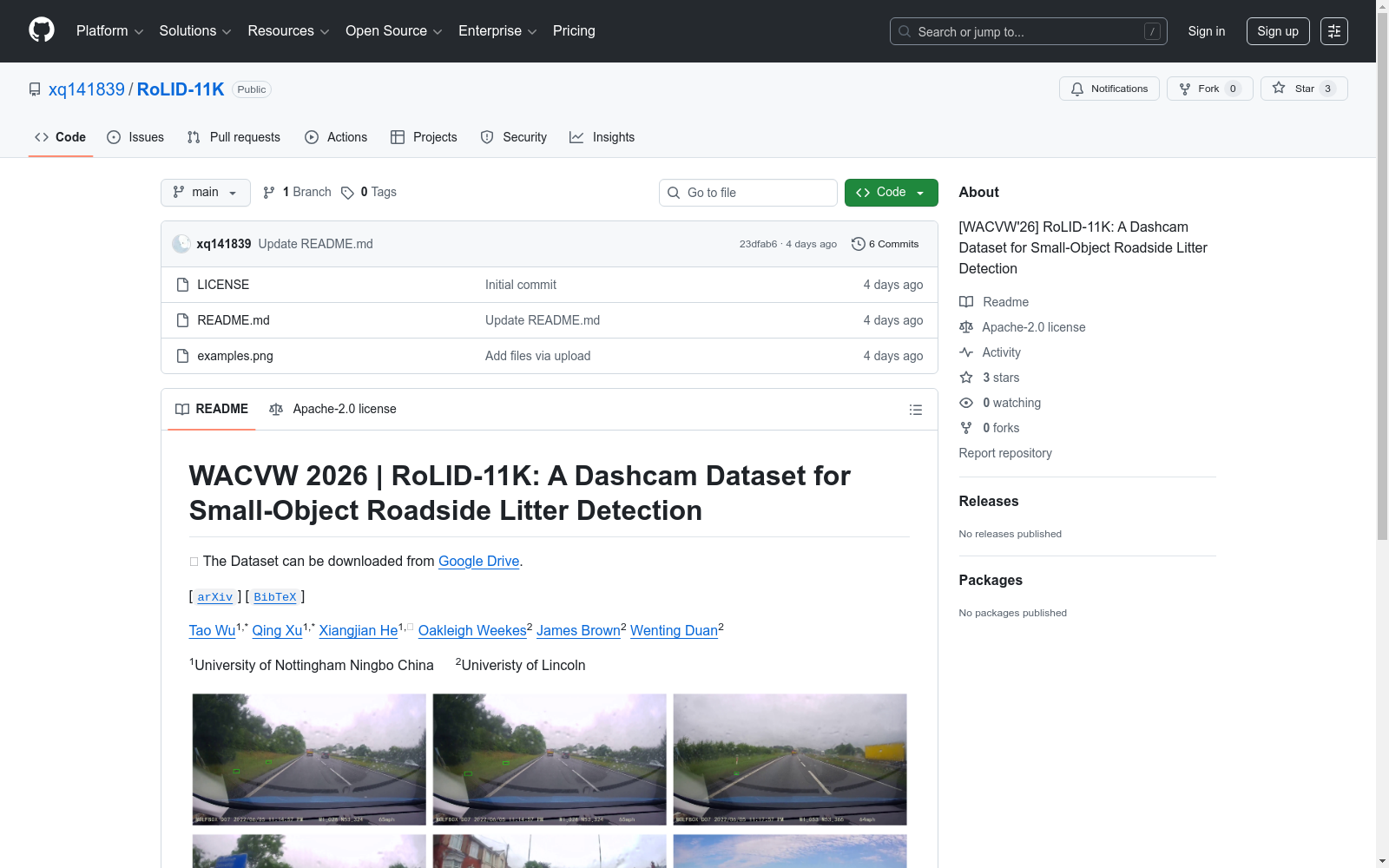
Task: Open the examples.png file
Action: (235, 356)
